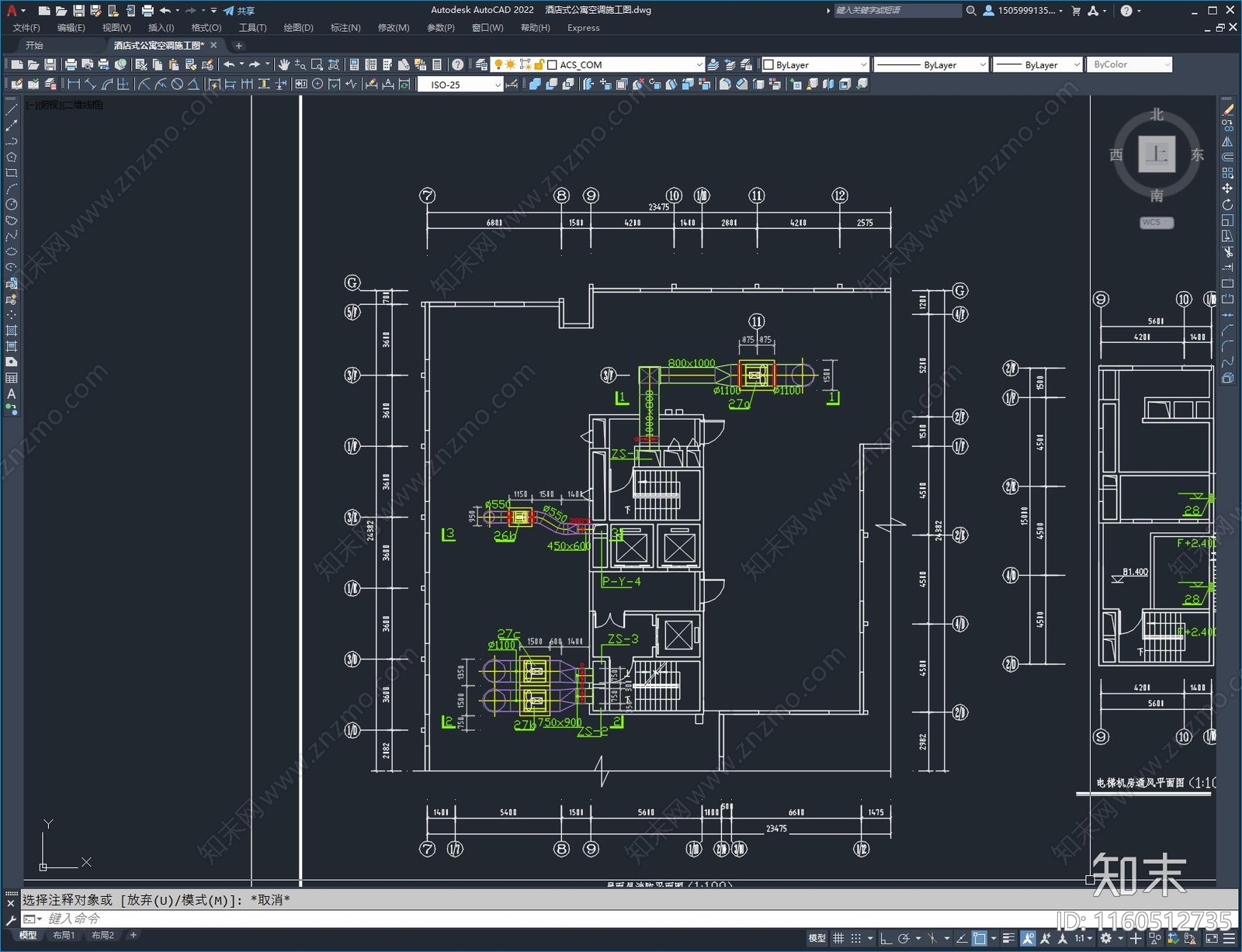Click the Plot (print) icon in quick access toolbar
The width and height of the screenshot is (1242, 952).
pyautogui.click(x=147, y=10)
